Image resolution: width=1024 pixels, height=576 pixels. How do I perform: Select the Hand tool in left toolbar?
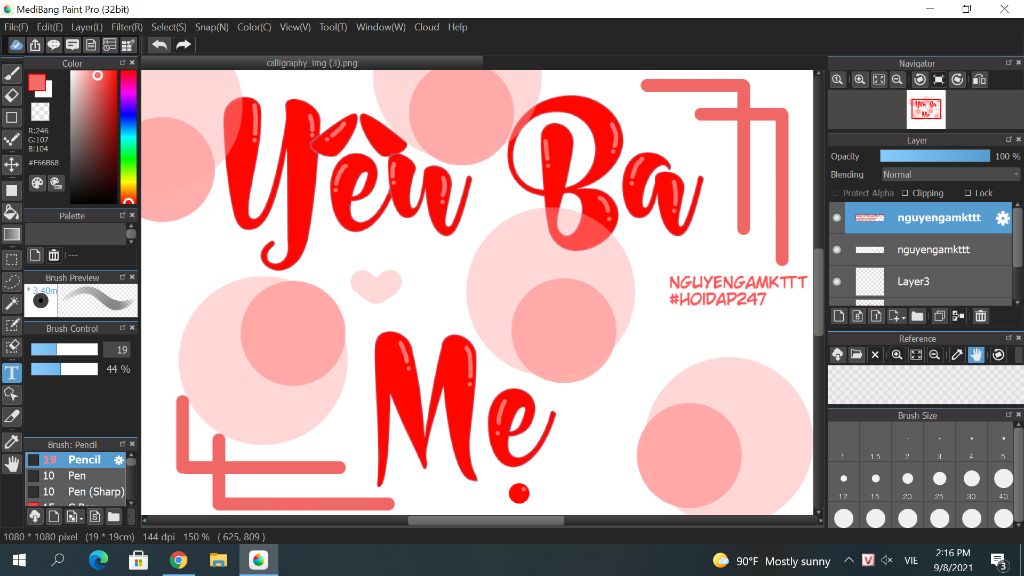12,464
